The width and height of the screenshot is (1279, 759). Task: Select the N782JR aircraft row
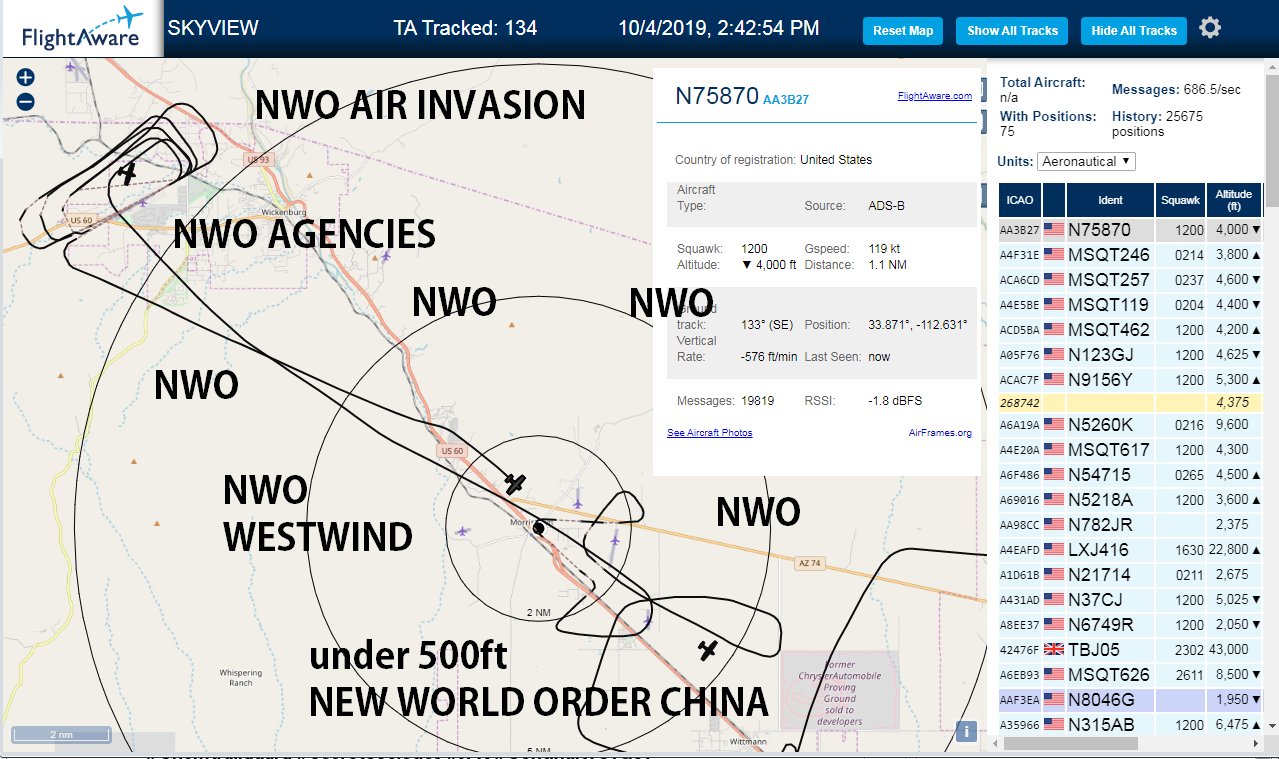(1130, 525)
